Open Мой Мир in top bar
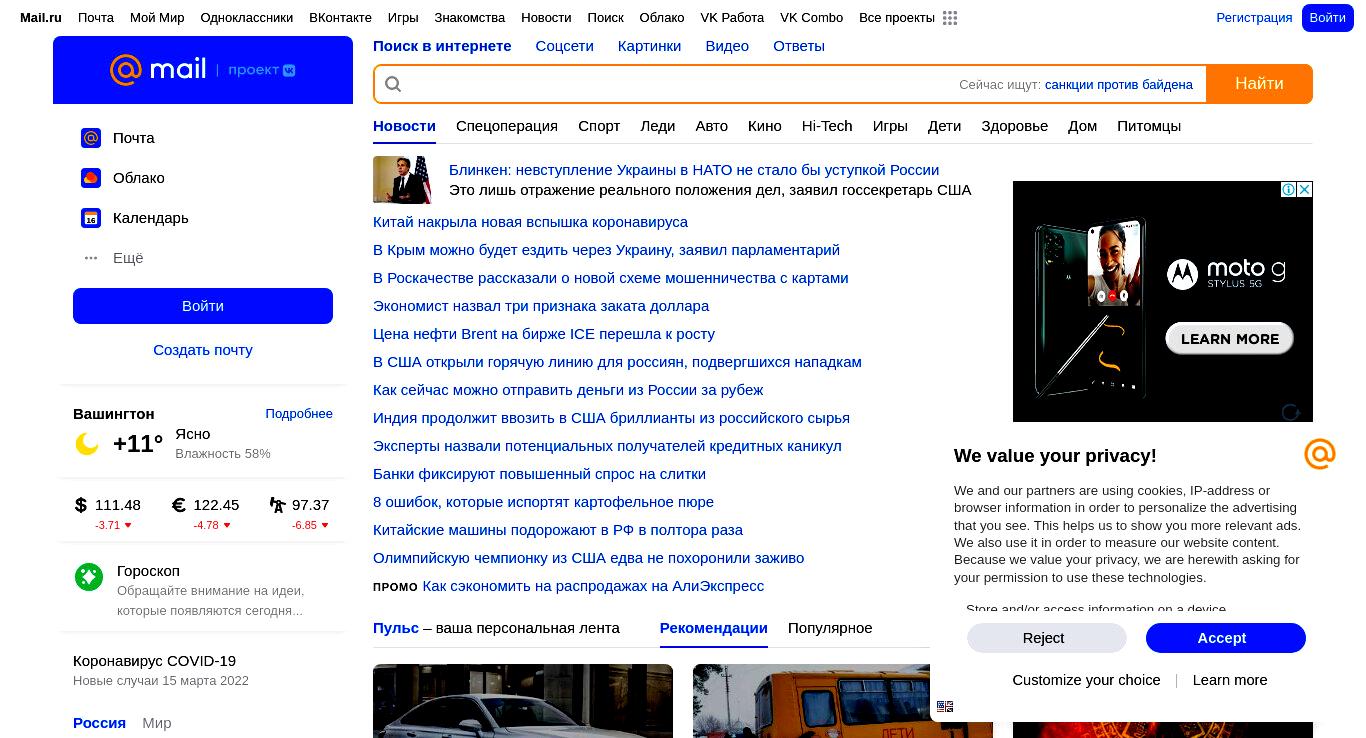This screenshot has width=1366, height=738. click(157, 18)
